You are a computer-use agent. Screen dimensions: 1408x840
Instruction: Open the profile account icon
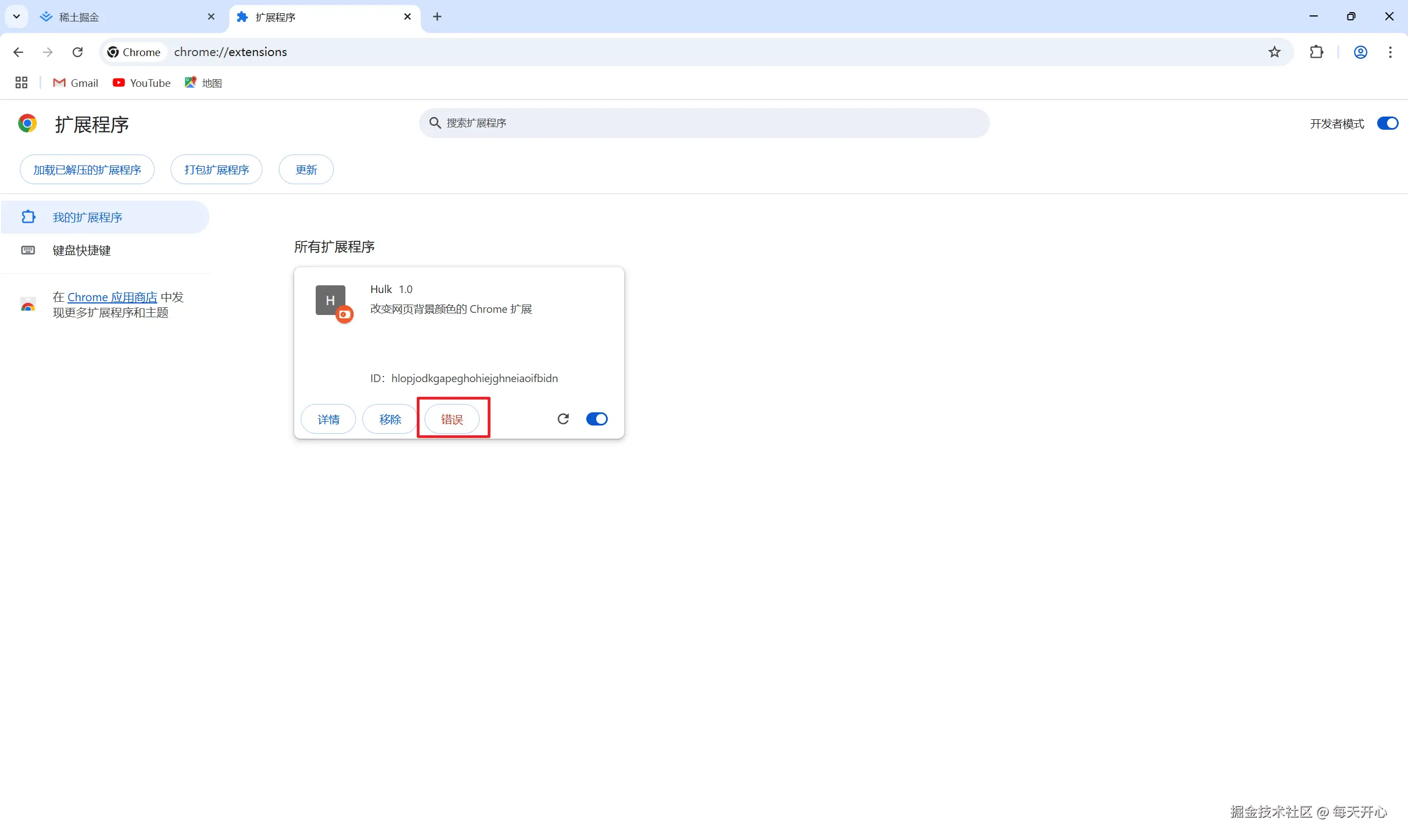1360,52
